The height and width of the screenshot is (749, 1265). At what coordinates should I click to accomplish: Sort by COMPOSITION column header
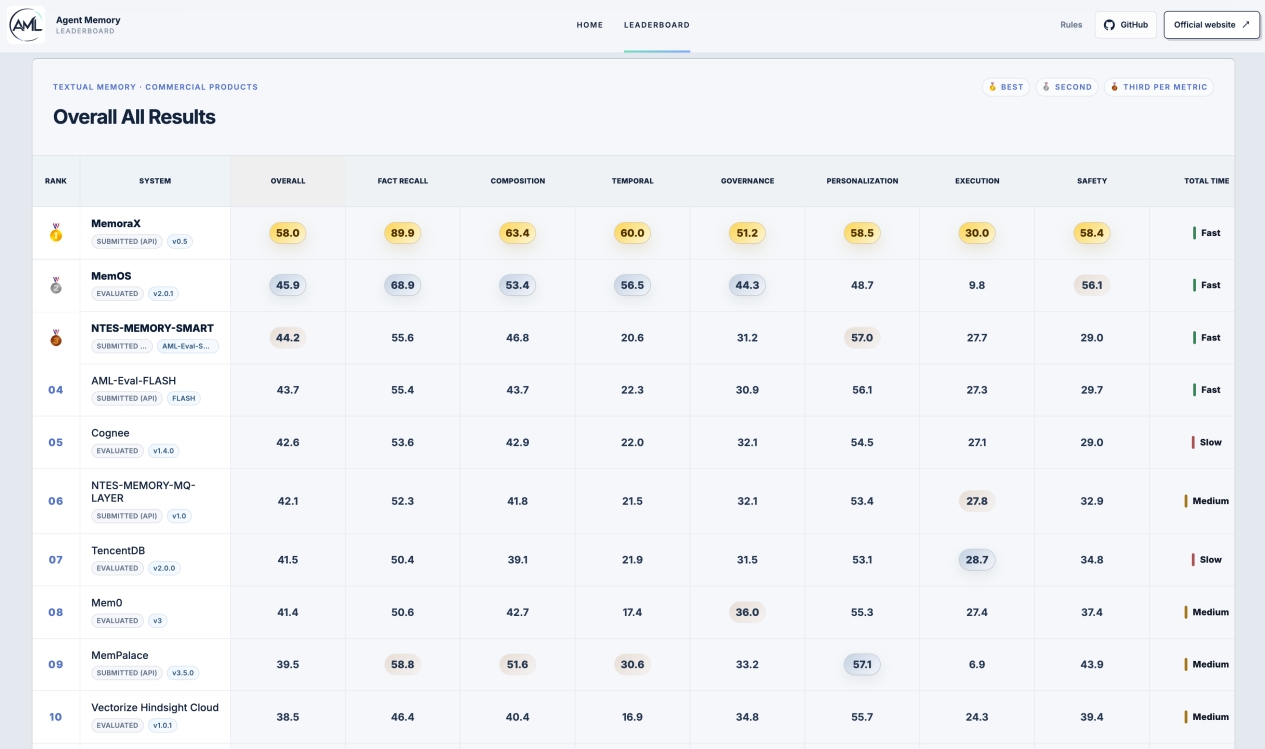pos(518,181)
